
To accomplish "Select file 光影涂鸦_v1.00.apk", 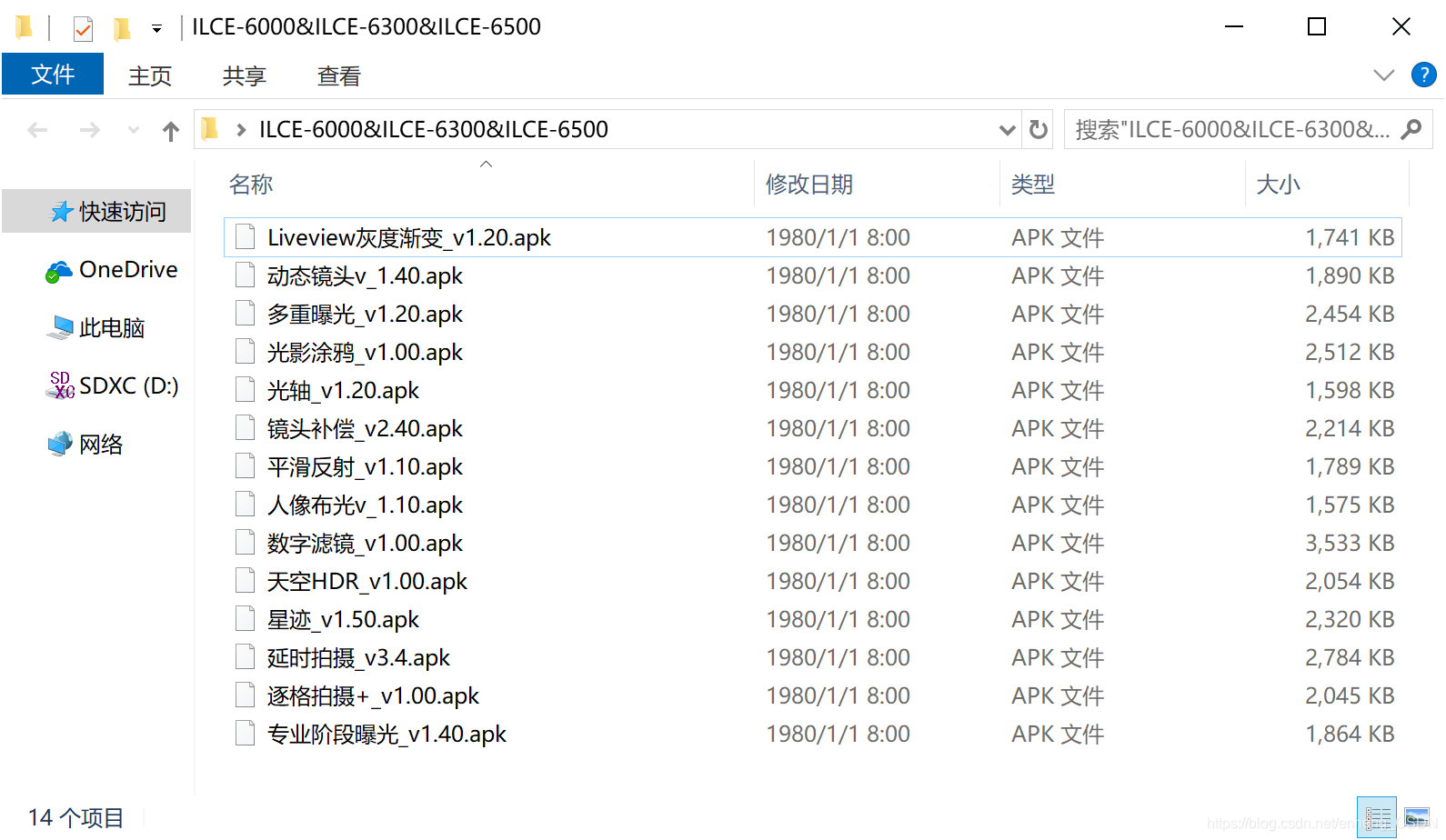I will point(813,352).
